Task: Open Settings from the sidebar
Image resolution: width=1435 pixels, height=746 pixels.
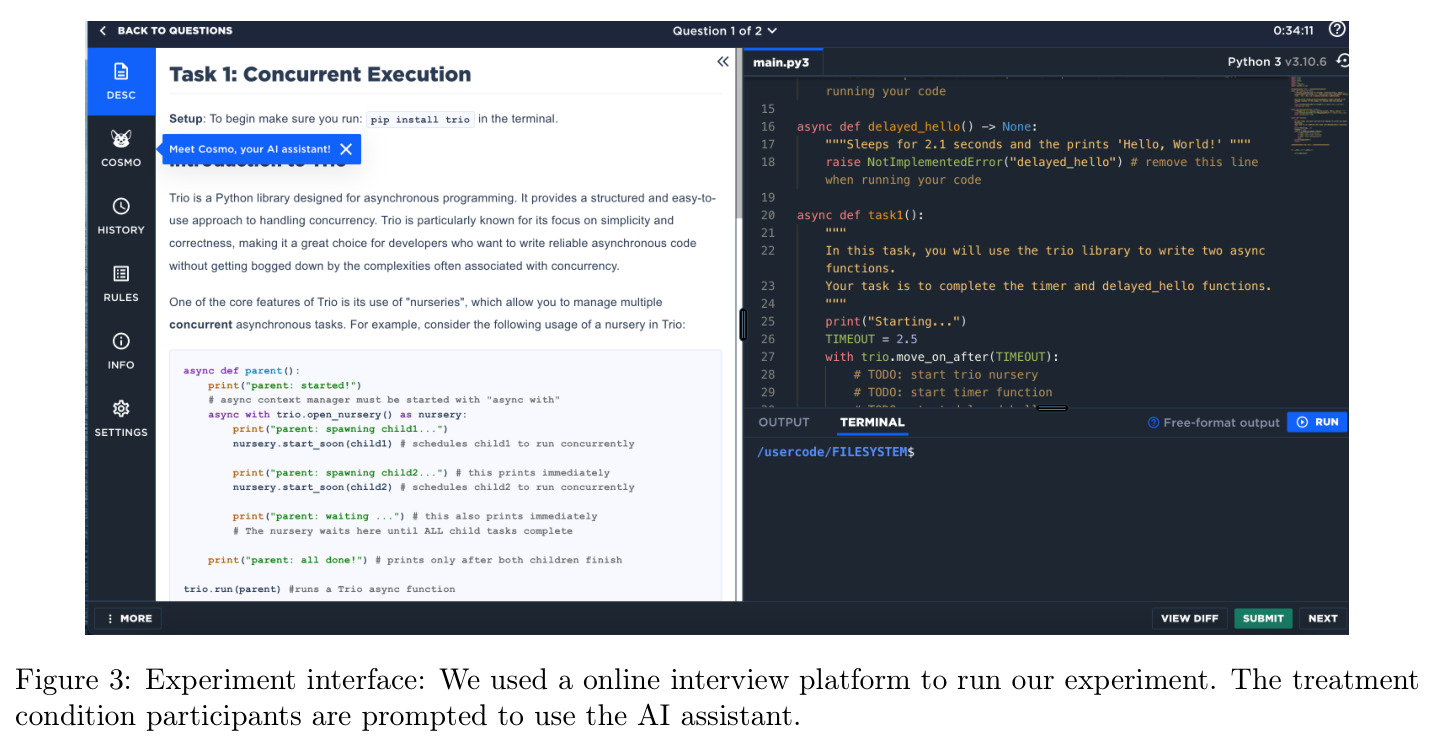Action: coord(121,418)
